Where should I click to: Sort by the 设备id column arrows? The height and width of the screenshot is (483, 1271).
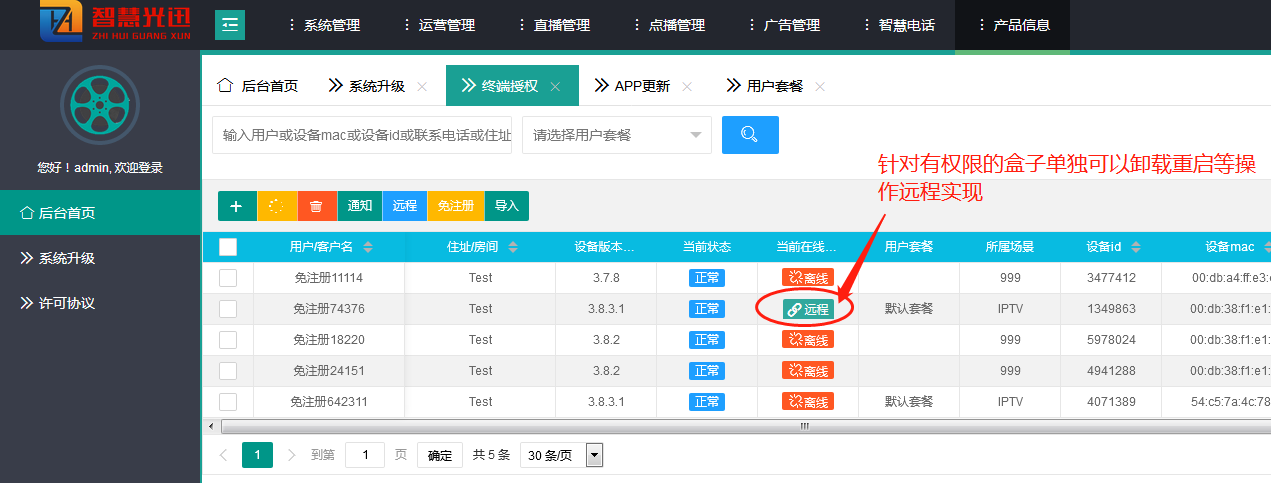1136,247
